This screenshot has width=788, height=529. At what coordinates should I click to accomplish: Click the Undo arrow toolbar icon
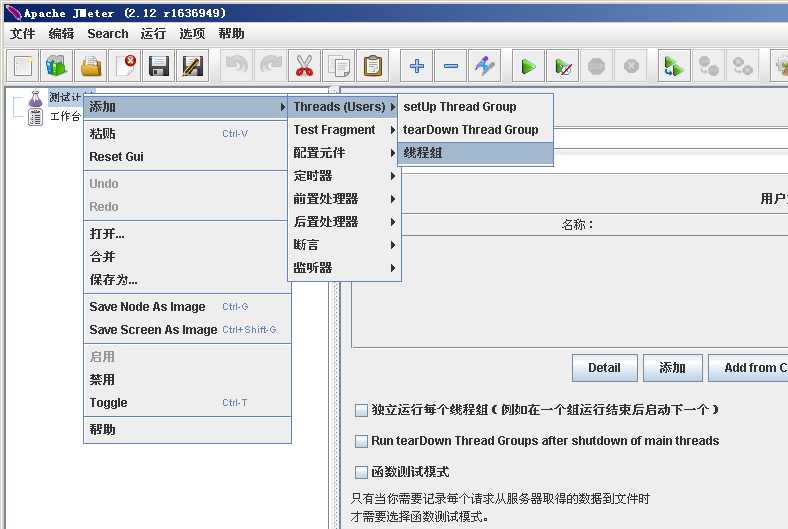[237, 66]
